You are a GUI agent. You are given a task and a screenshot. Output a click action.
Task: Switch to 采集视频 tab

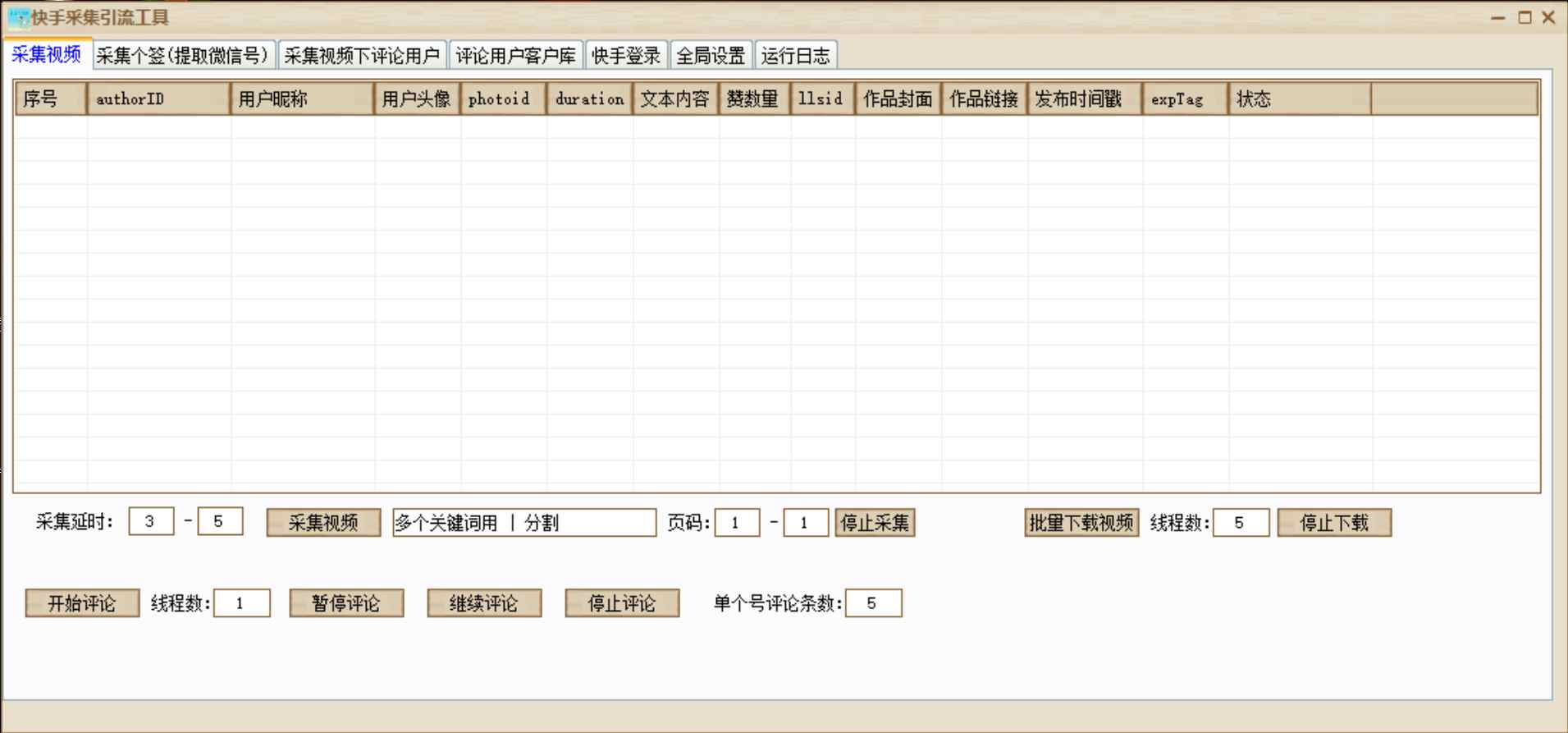coord(47,55)
